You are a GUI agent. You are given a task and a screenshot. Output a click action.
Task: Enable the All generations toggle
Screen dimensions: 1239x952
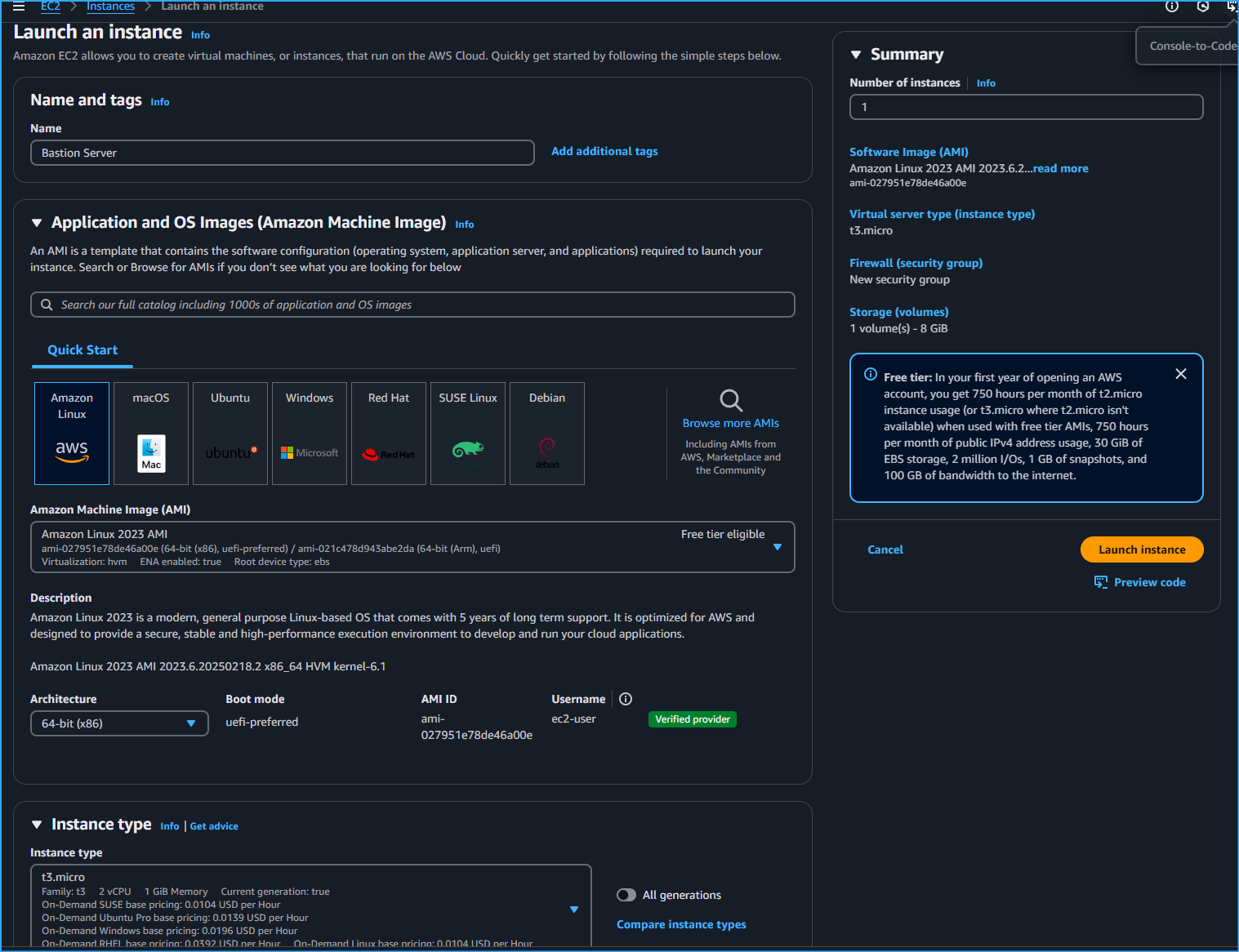point(626,895)
